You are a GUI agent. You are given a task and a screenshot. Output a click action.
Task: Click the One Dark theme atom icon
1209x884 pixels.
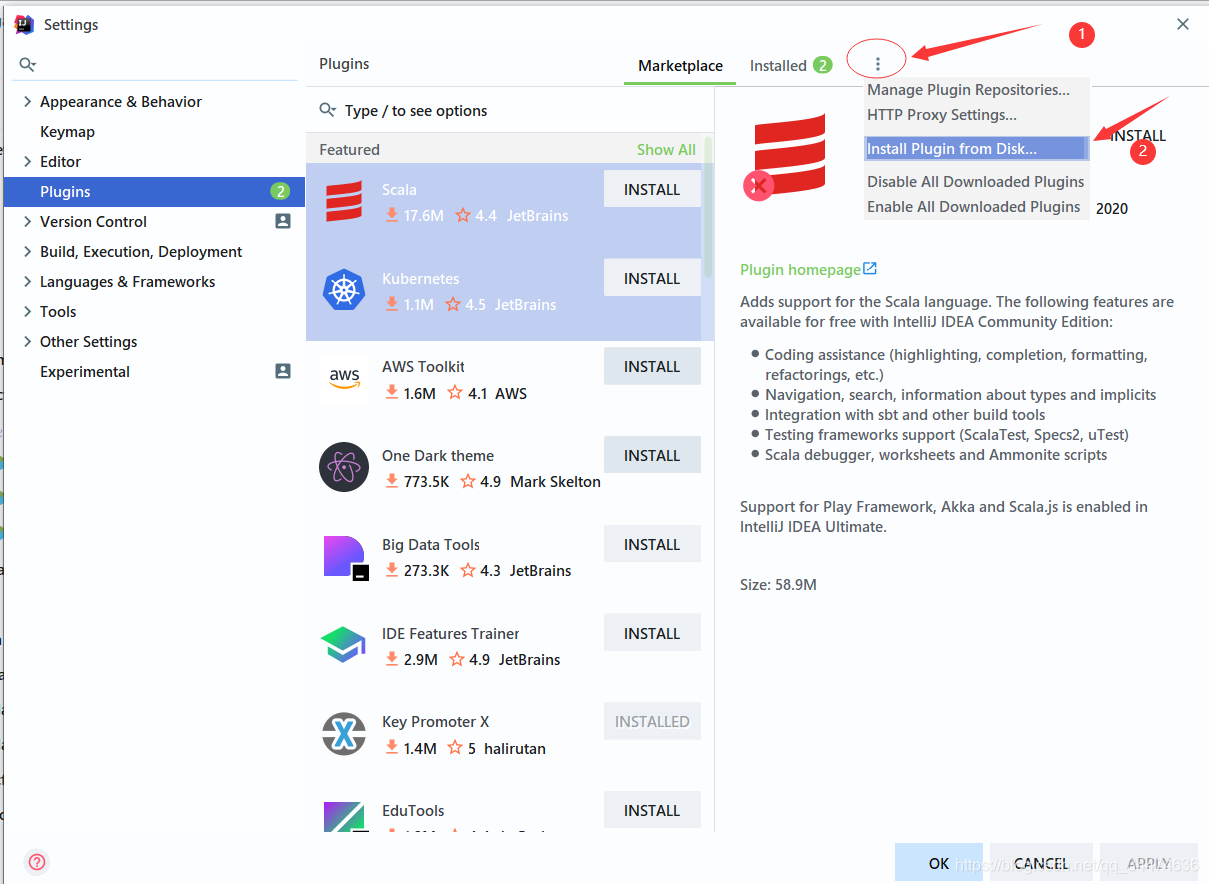[x=344, y=467]
